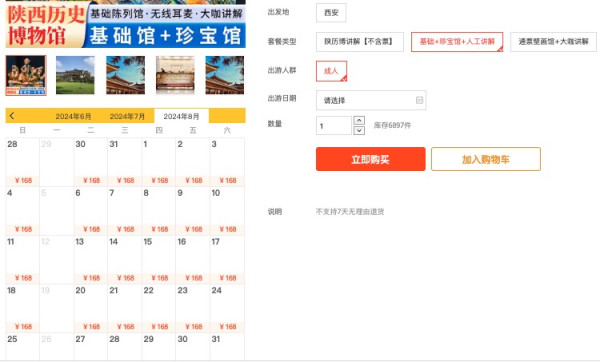The height and width of the screenshot is (362, 600).
Task: Pick August 21 in the calendar
Action: tap(125, 308)
